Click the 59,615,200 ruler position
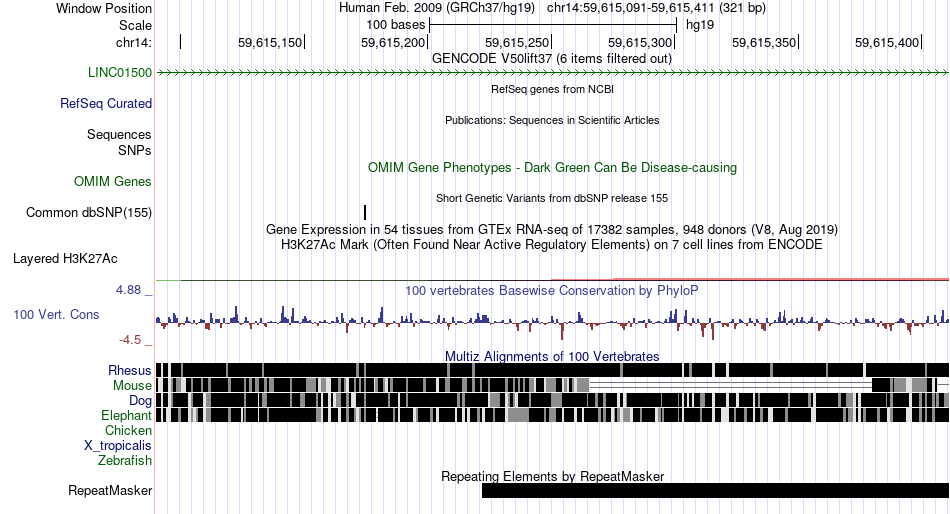 (x=393, y=42)
